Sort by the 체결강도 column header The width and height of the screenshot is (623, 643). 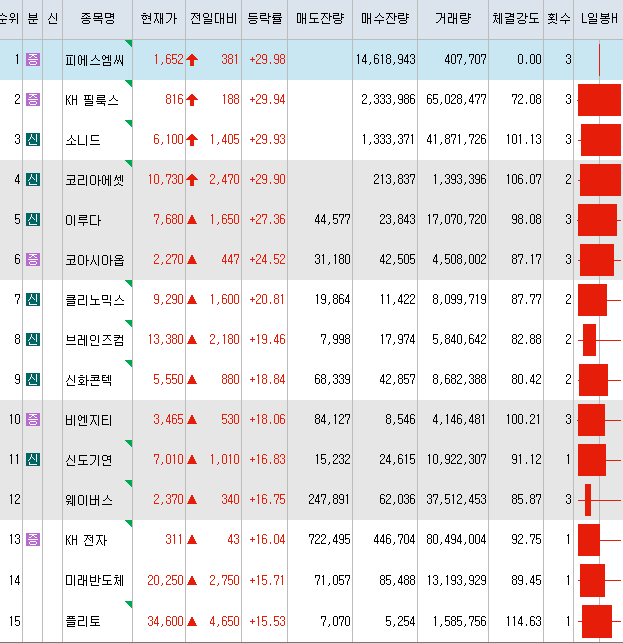pos(516,18)
